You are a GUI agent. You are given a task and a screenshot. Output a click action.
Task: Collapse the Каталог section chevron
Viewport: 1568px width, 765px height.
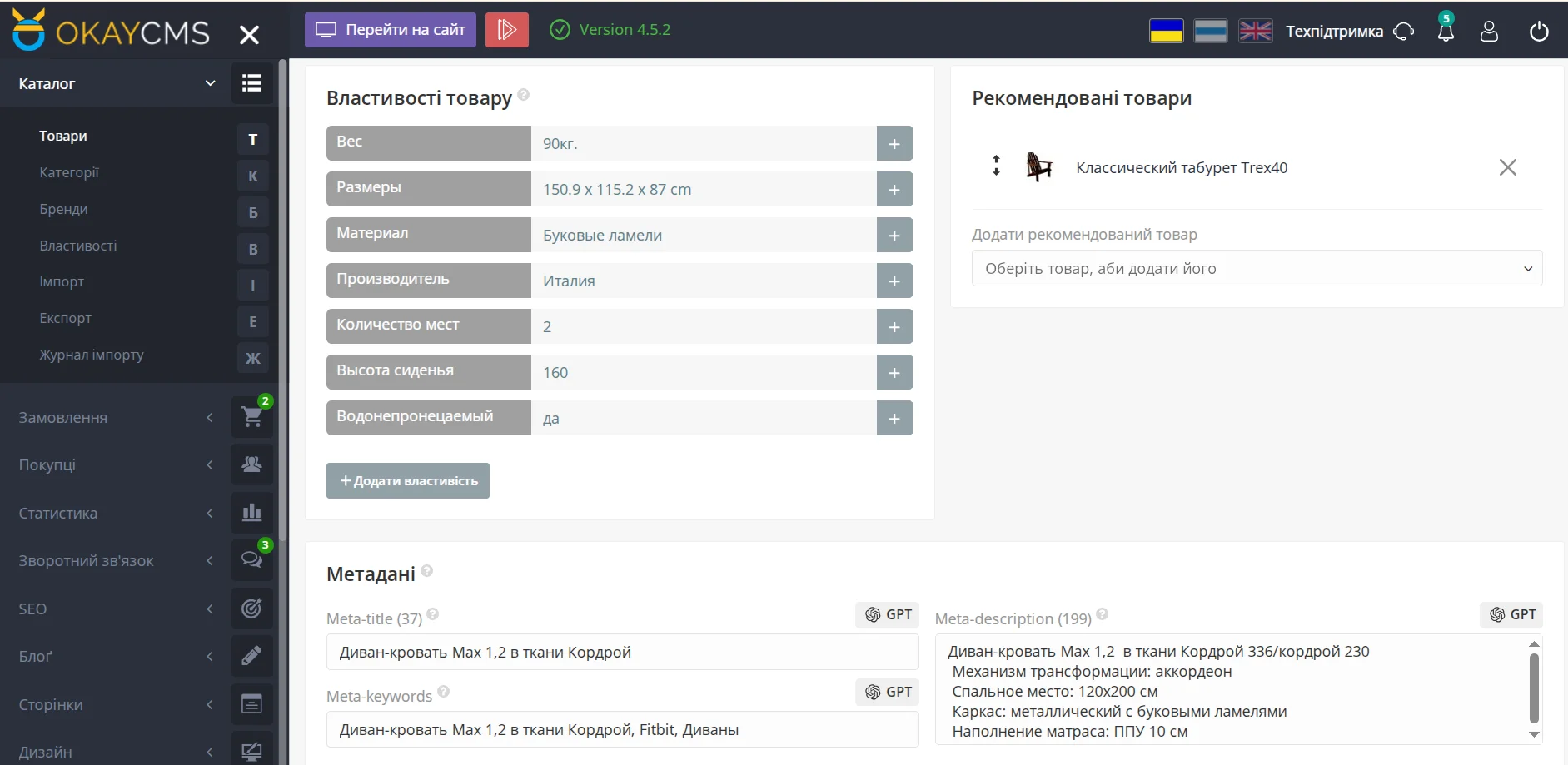210,83
